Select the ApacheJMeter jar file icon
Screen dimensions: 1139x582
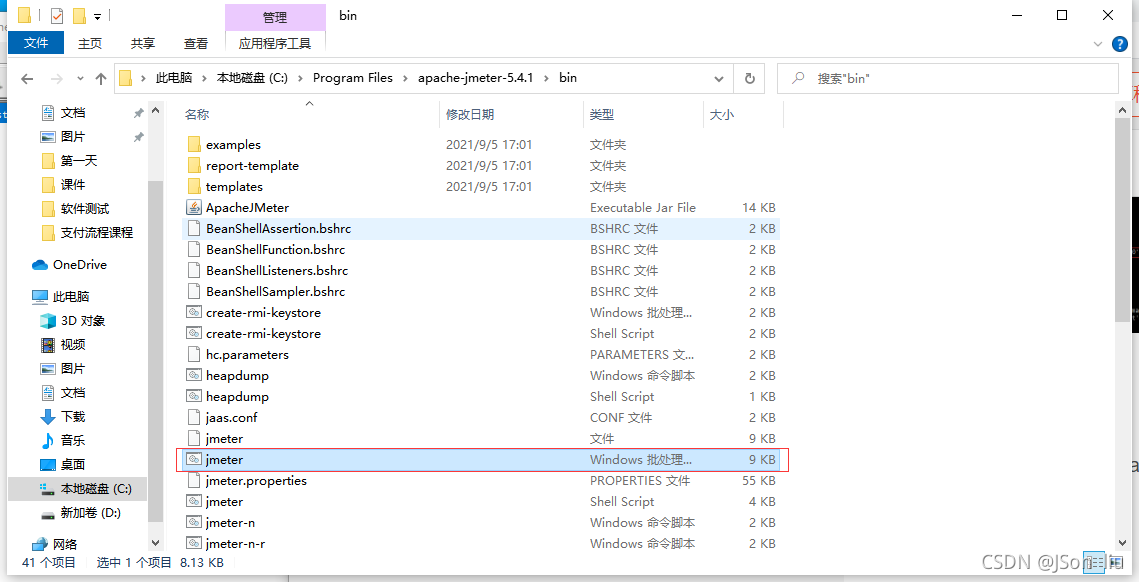194,208
